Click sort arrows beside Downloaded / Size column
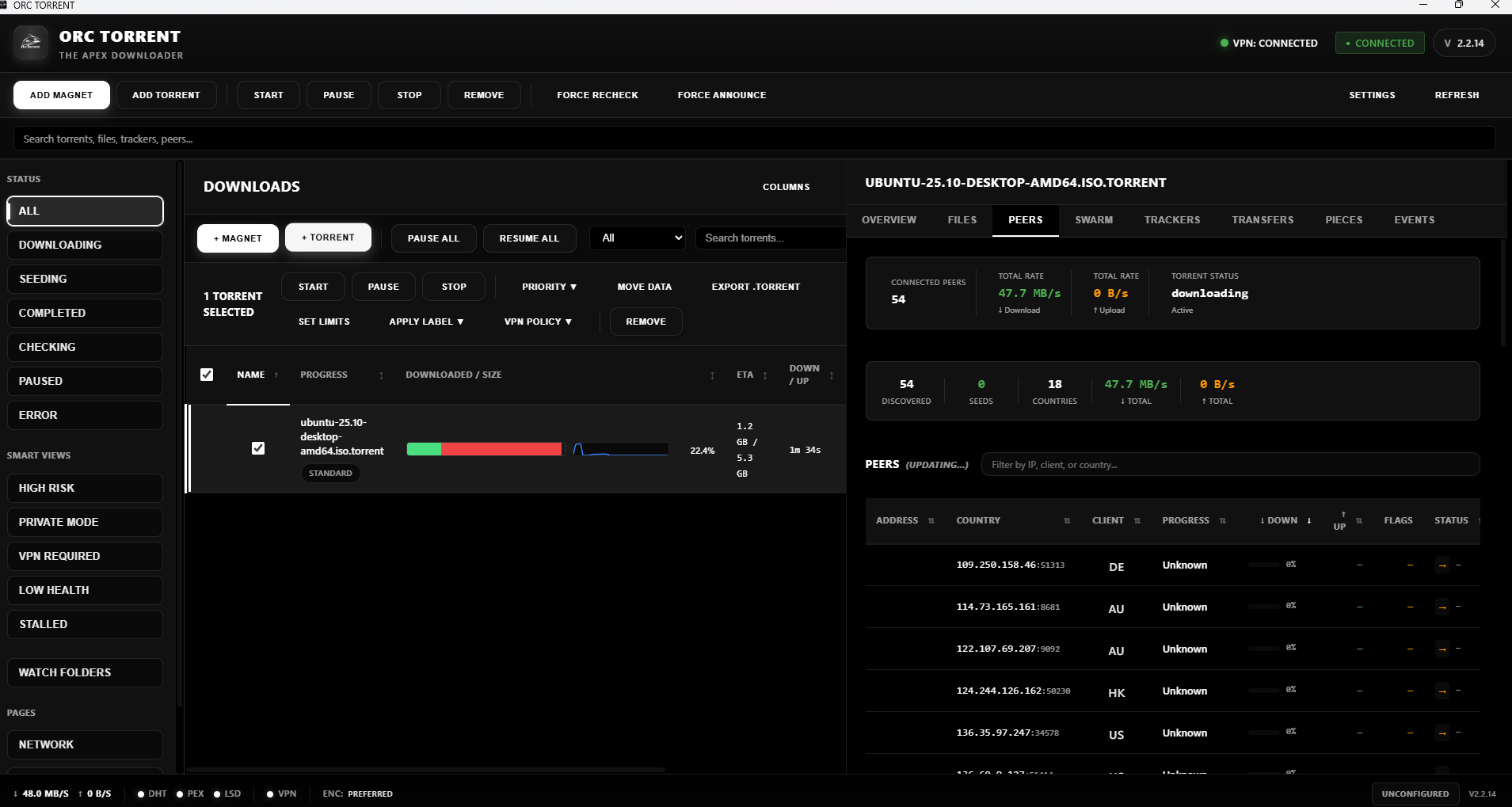The image size is (1512, 807). pos(712,375)
